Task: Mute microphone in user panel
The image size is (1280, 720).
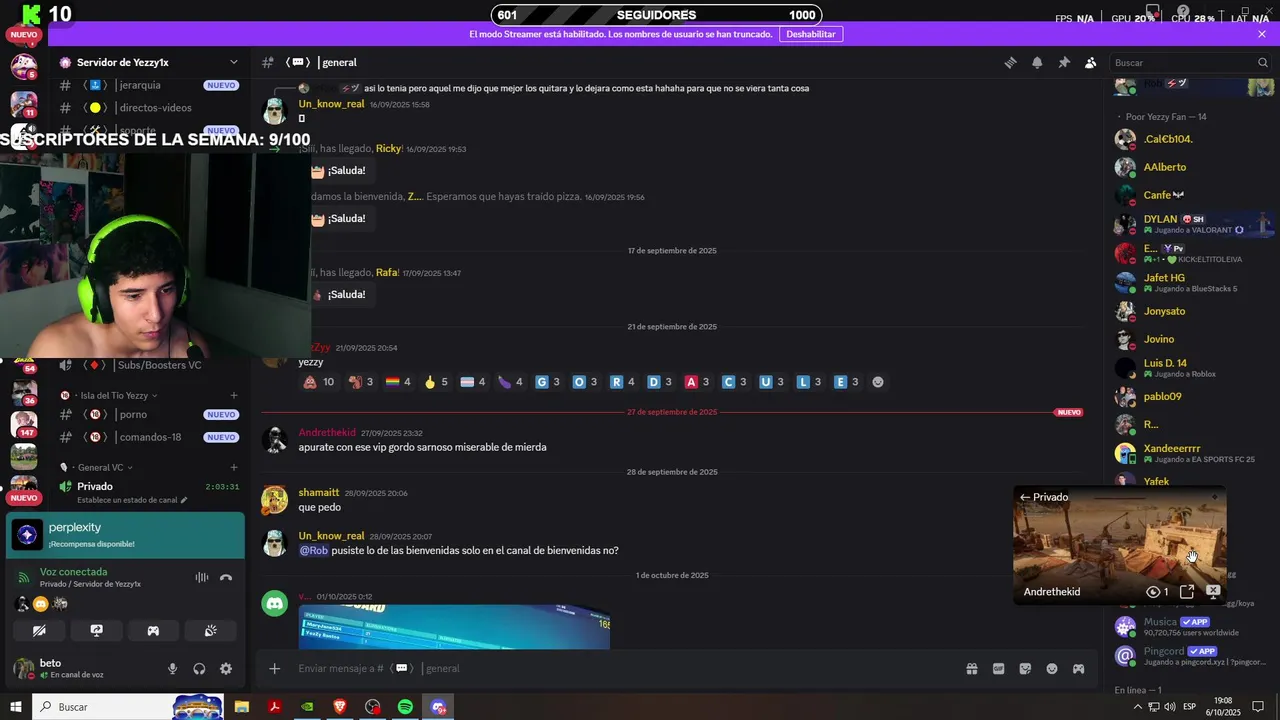Action: pyautogui.click(x=172, y=669)
